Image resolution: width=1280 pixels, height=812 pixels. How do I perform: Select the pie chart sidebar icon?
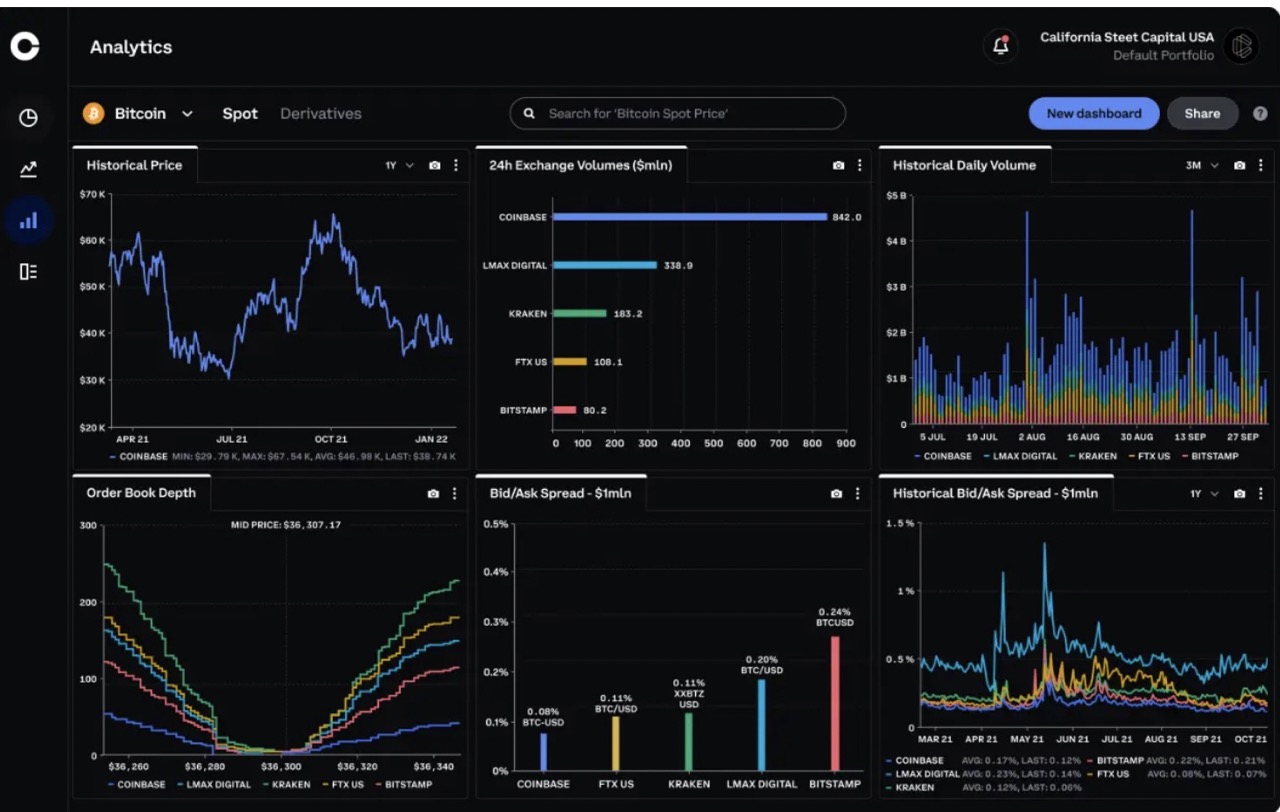[x=28, y=118]
